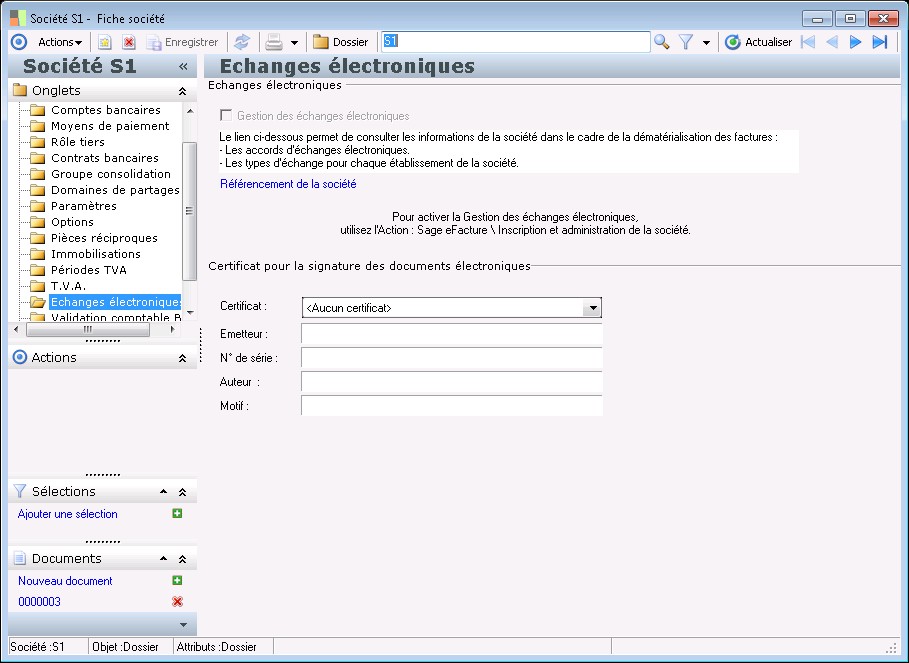Click the magnifier search icon in toolbar

(661, 42)
